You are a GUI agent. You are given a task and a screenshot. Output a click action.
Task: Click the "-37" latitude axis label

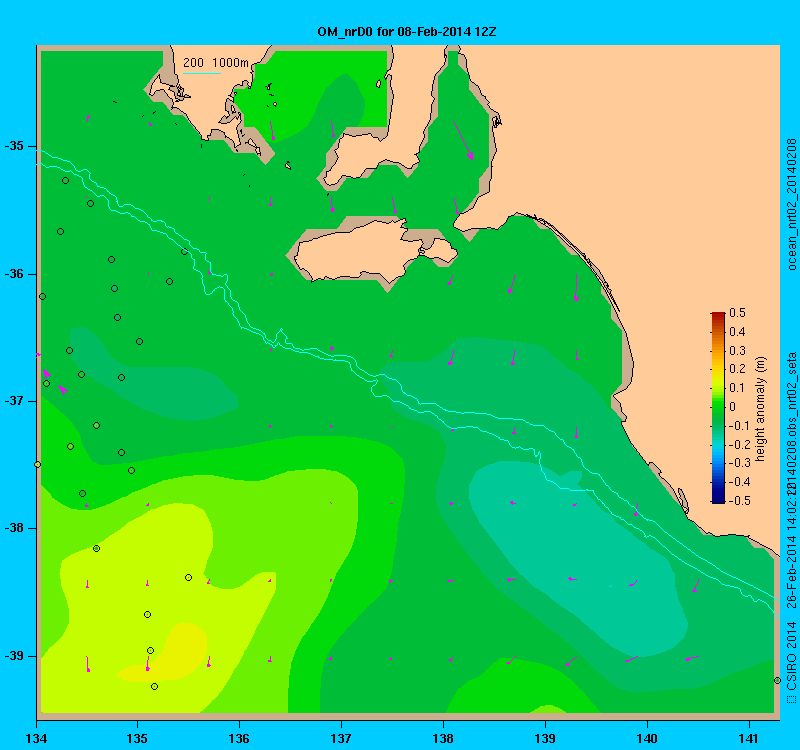[x=14, y=401]
